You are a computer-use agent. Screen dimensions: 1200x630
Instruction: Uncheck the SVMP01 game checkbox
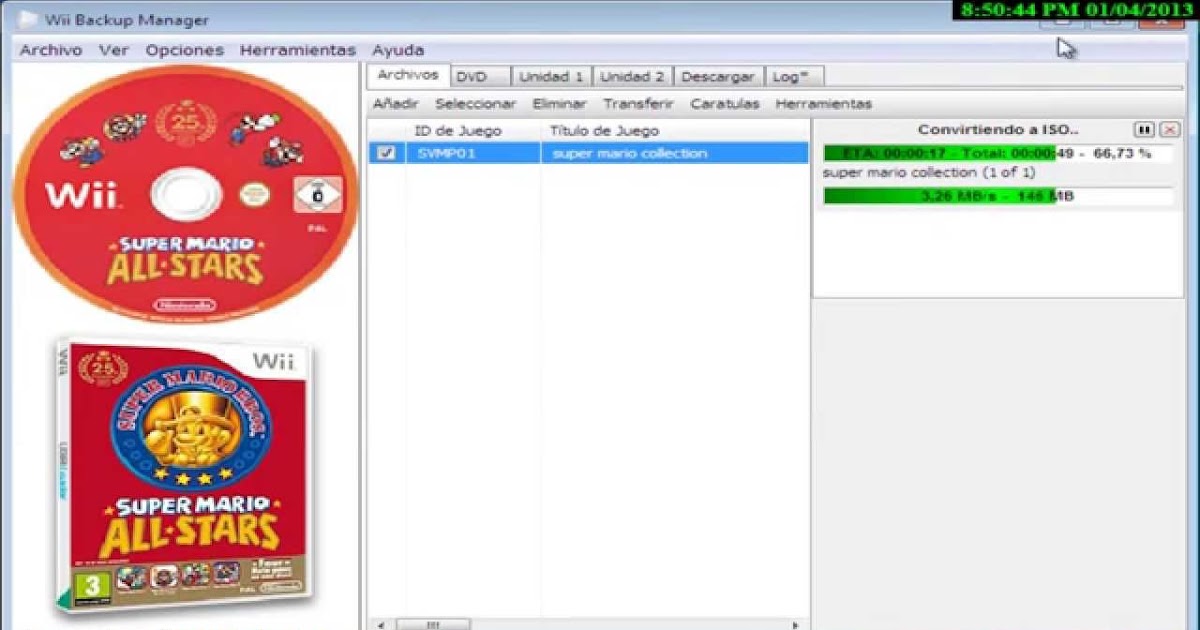[386, 153]
